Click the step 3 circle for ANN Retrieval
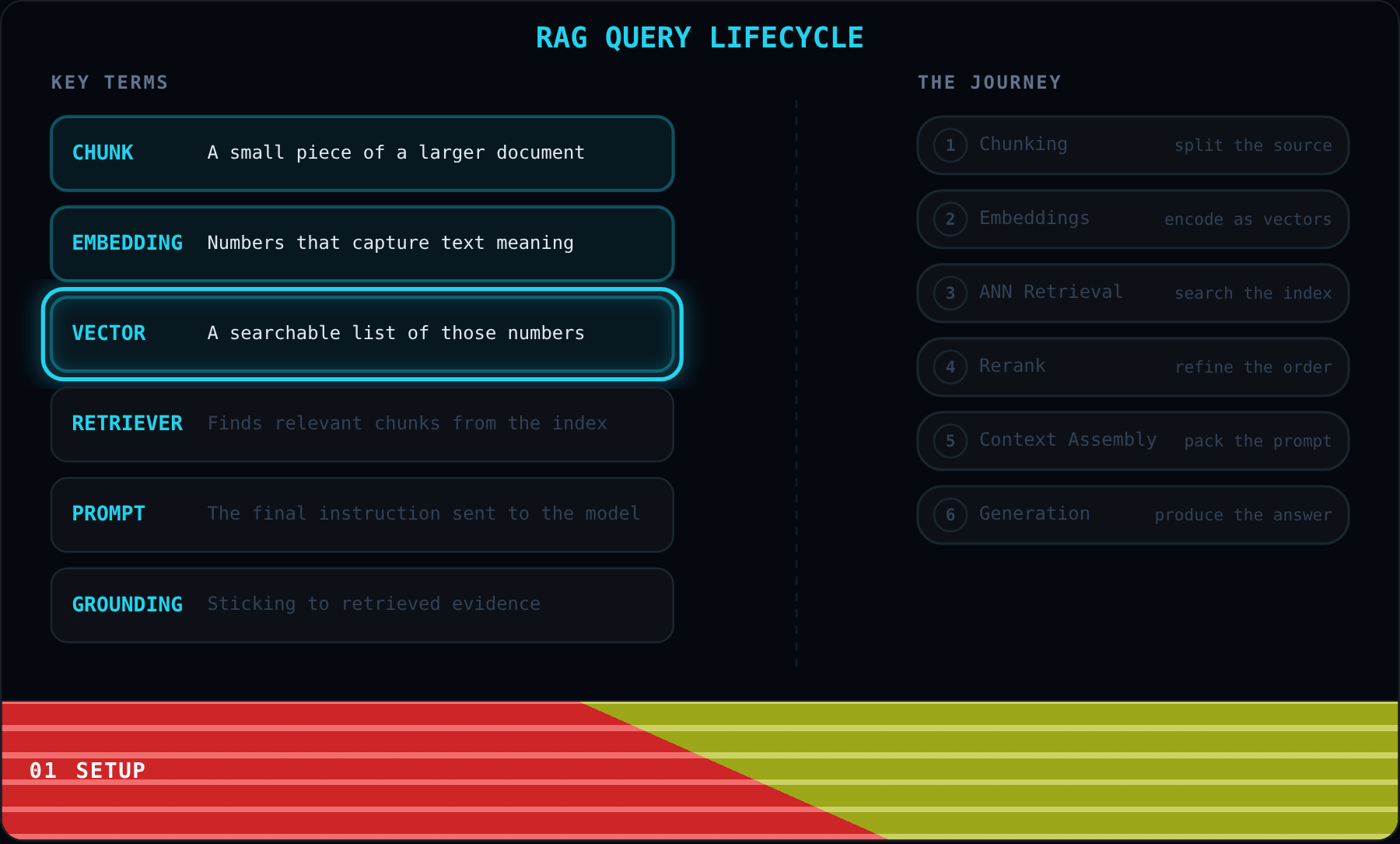 coord(950,293)
